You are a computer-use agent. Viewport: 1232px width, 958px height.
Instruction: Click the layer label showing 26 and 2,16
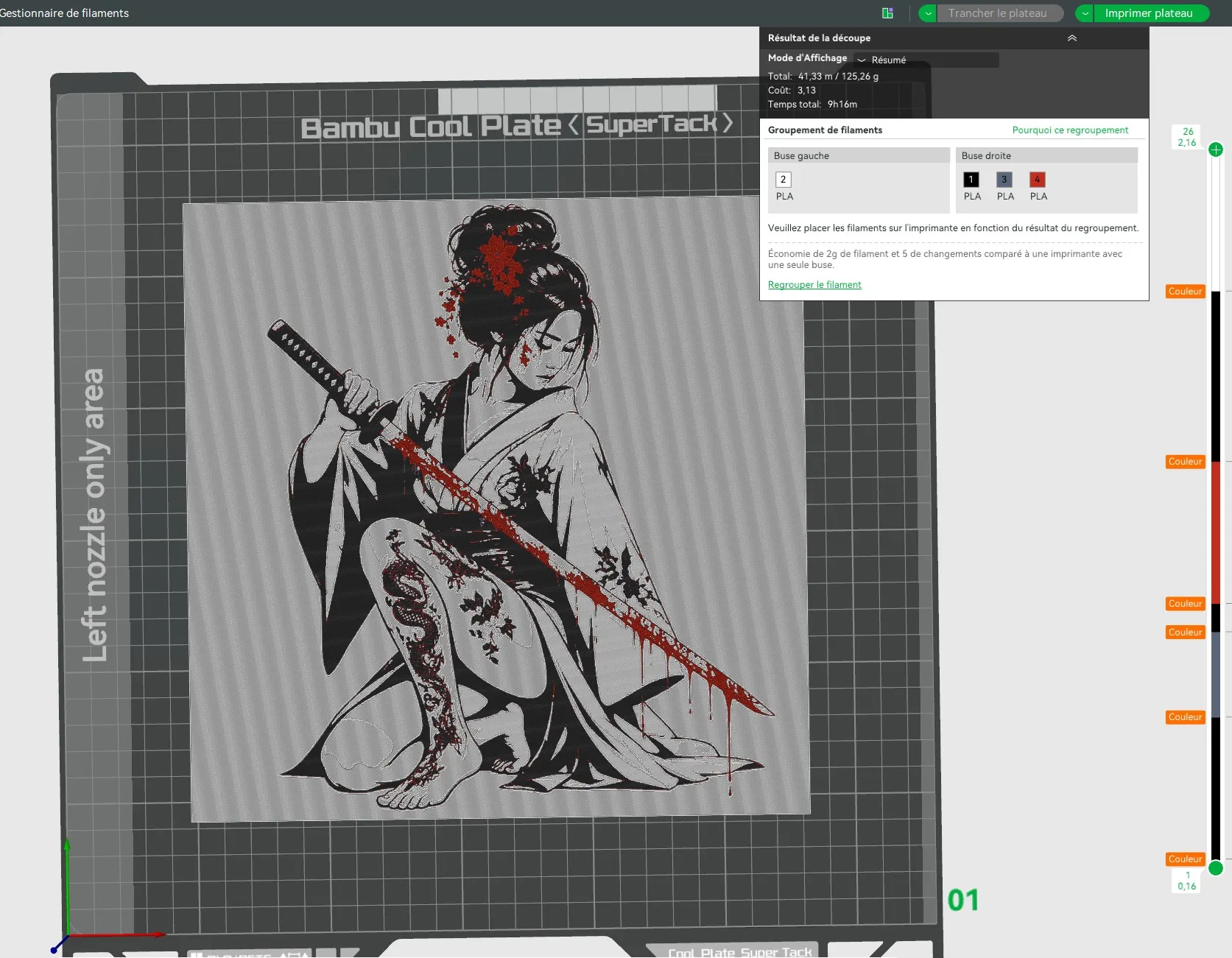(x=1187, y=137)
